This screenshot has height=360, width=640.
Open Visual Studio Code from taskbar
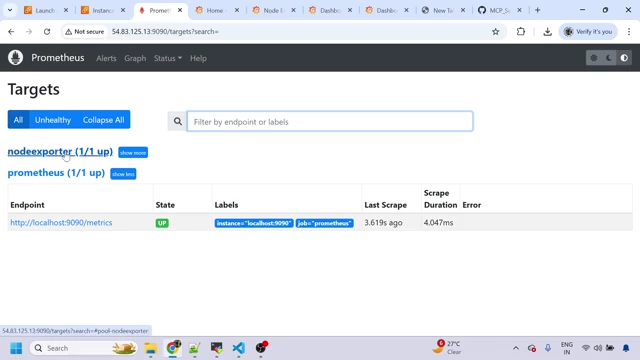point(239,348)
